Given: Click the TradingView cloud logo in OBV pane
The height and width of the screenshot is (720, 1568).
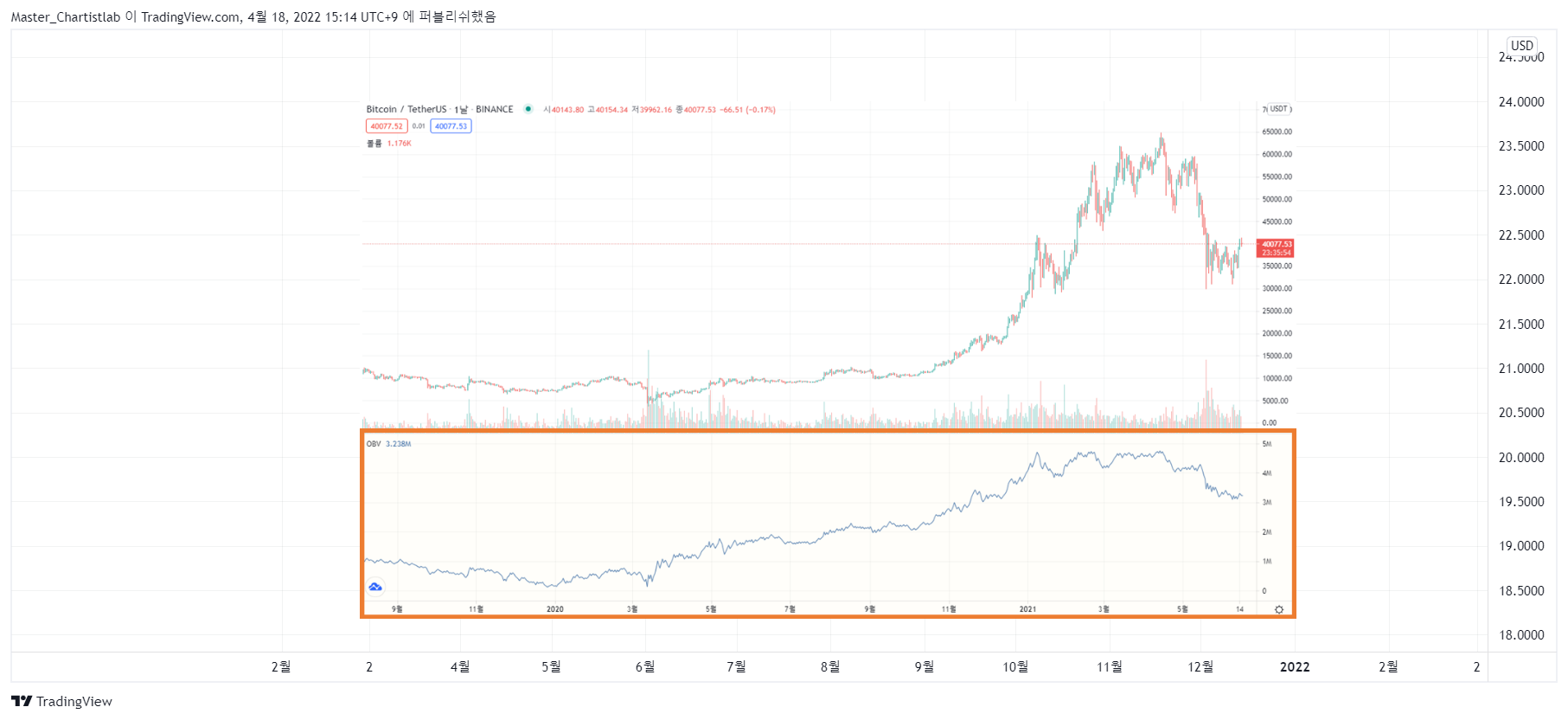Looking at the screenshot, I should (375, 587).
